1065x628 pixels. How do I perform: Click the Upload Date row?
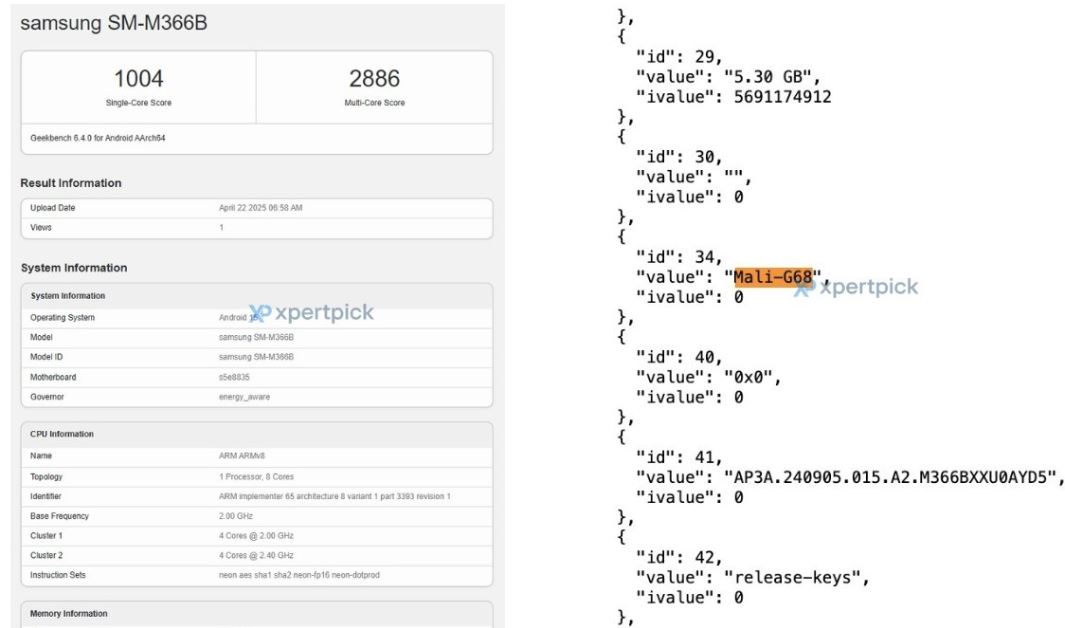click(257, 208)
